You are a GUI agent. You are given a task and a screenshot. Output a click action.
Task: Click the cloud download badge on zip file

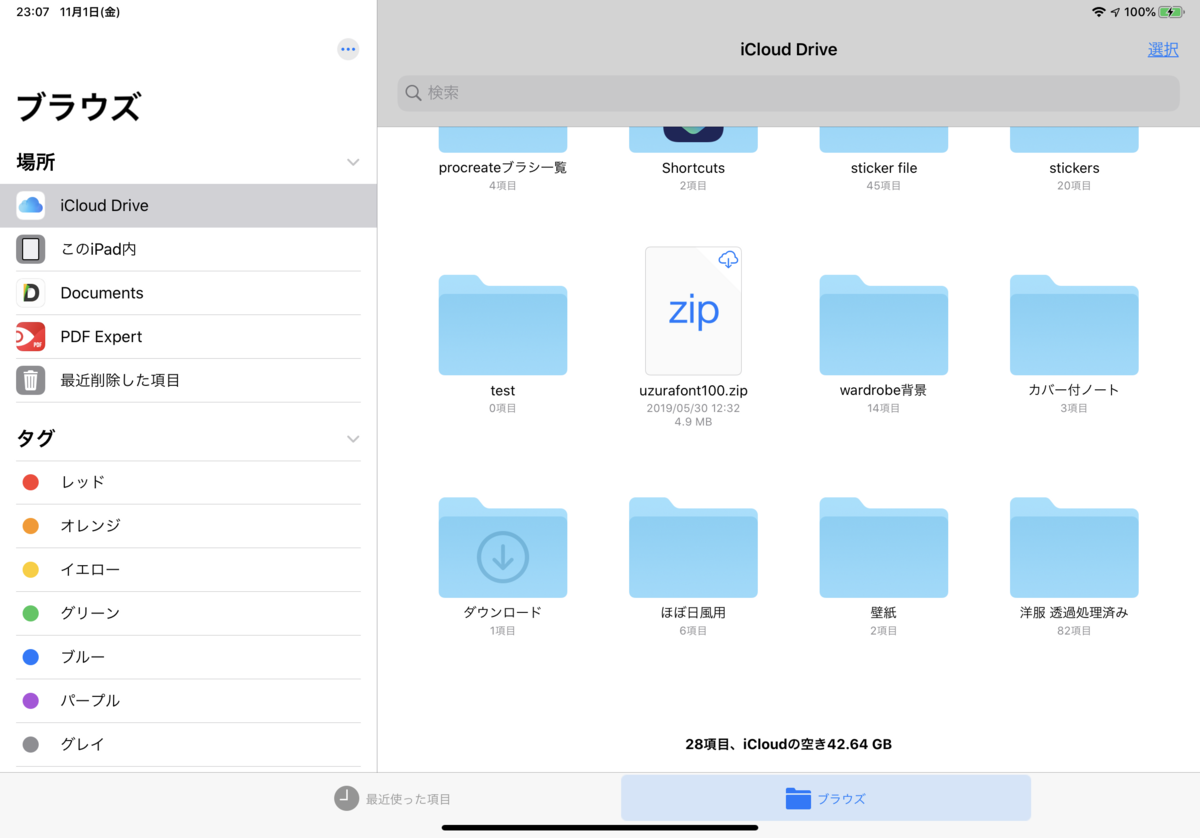729,260
